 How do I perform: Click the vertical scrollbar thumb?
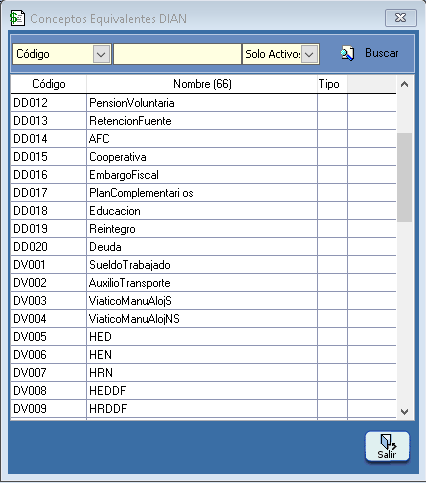click(x=405, y=177)
